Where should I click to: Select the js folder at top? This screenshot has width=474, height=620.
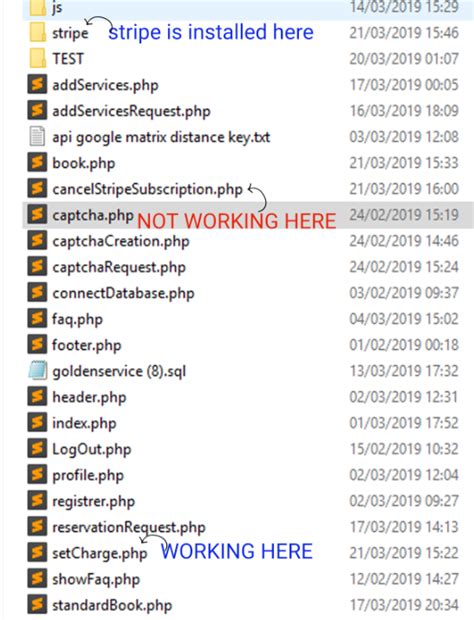click(57, 7)
